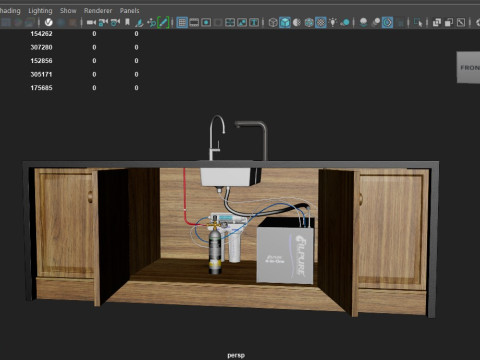Click the white circular checkmark toolbar icon

point(49,22)
